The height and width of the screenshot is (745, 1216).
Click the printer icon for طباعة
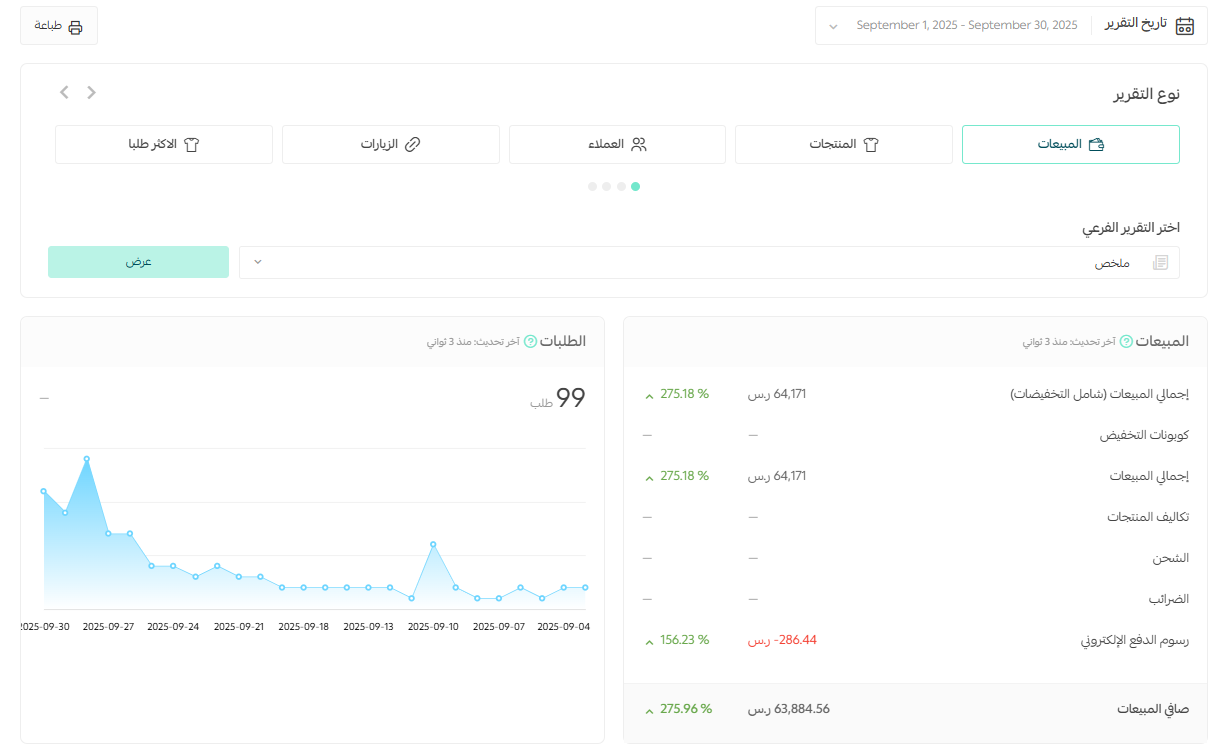(x=75, y=27)
